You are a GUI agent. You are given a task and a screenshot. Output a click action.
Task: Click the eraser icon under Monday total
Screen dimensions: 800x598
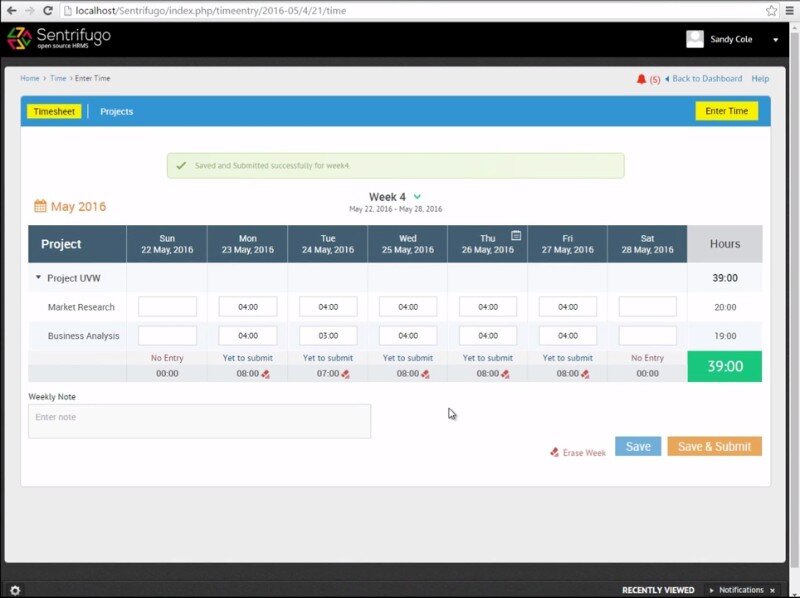[x=266, y=374]
